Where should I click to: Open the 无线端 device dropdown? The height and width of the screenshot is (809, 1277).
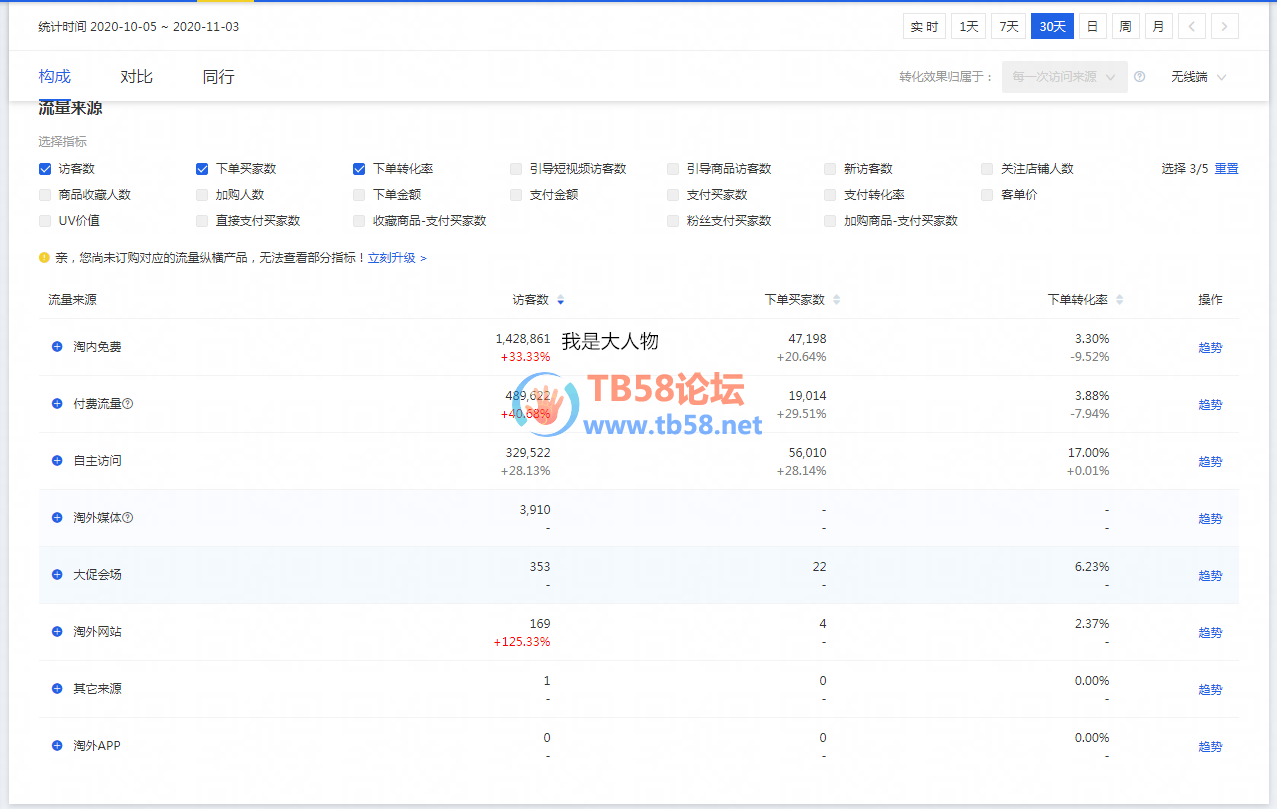(x=1198, y=77)
